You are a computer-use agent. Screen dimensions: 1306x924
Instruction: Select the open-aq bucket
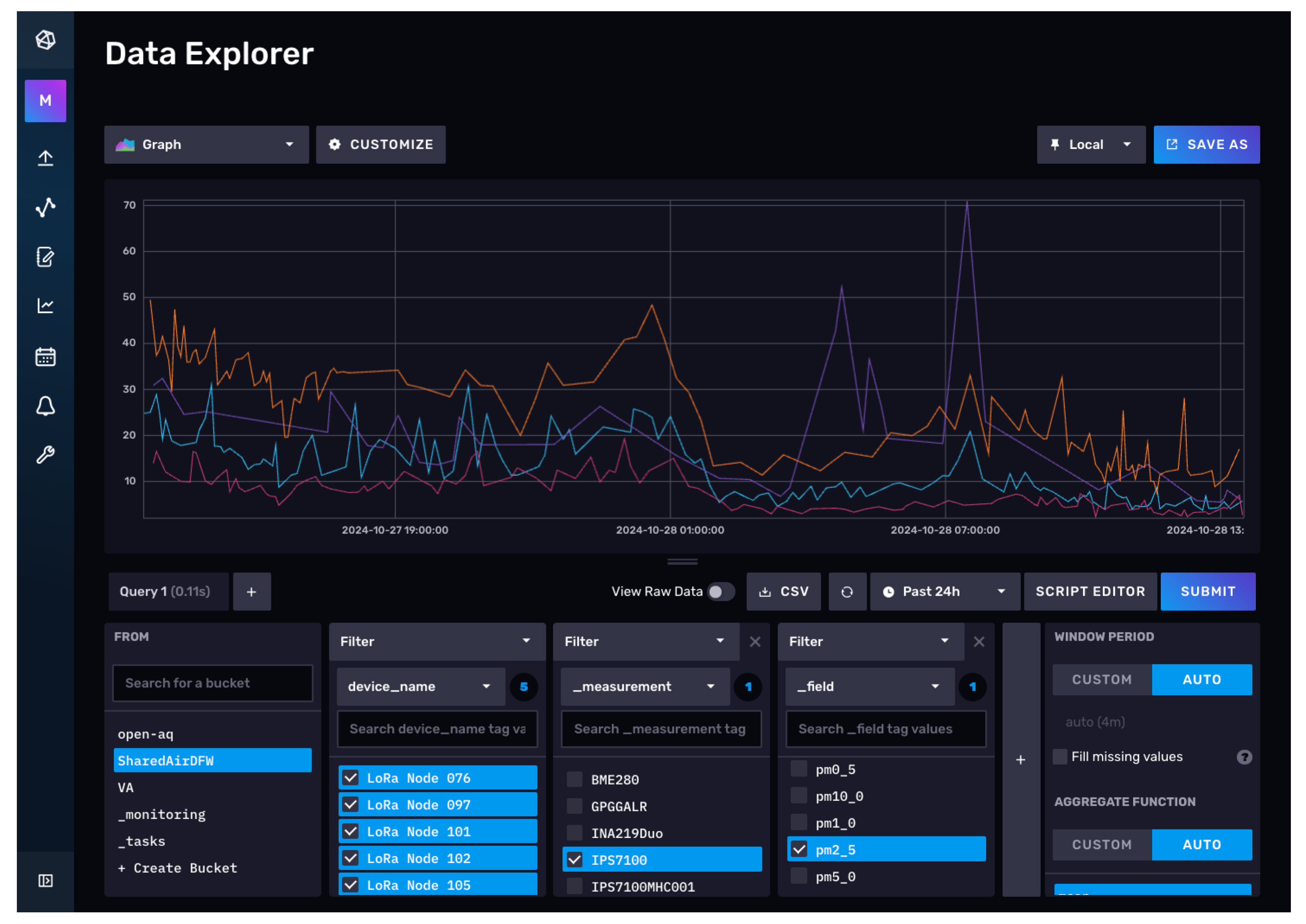pyautogui.click(x=212, y=734)
